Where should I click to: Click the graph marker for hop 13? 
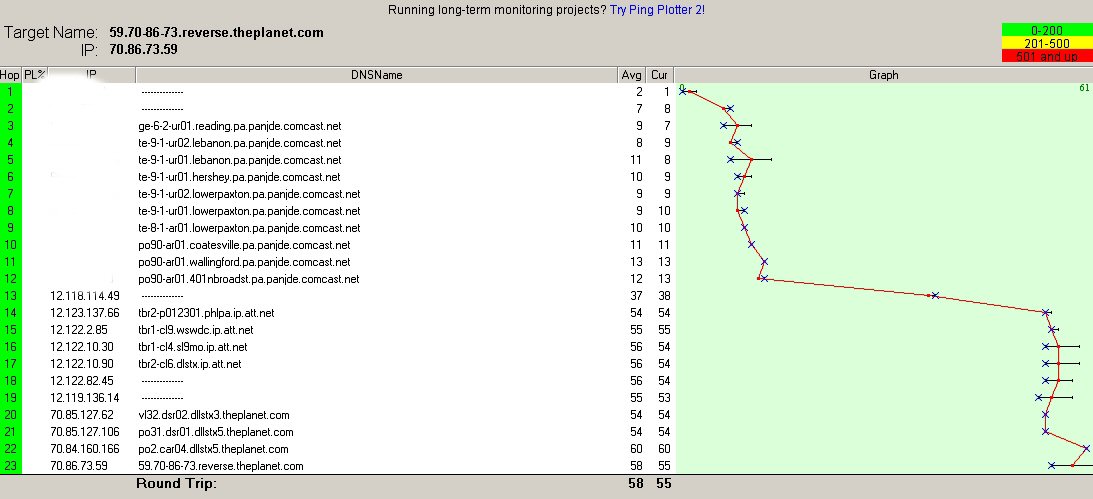934,296
